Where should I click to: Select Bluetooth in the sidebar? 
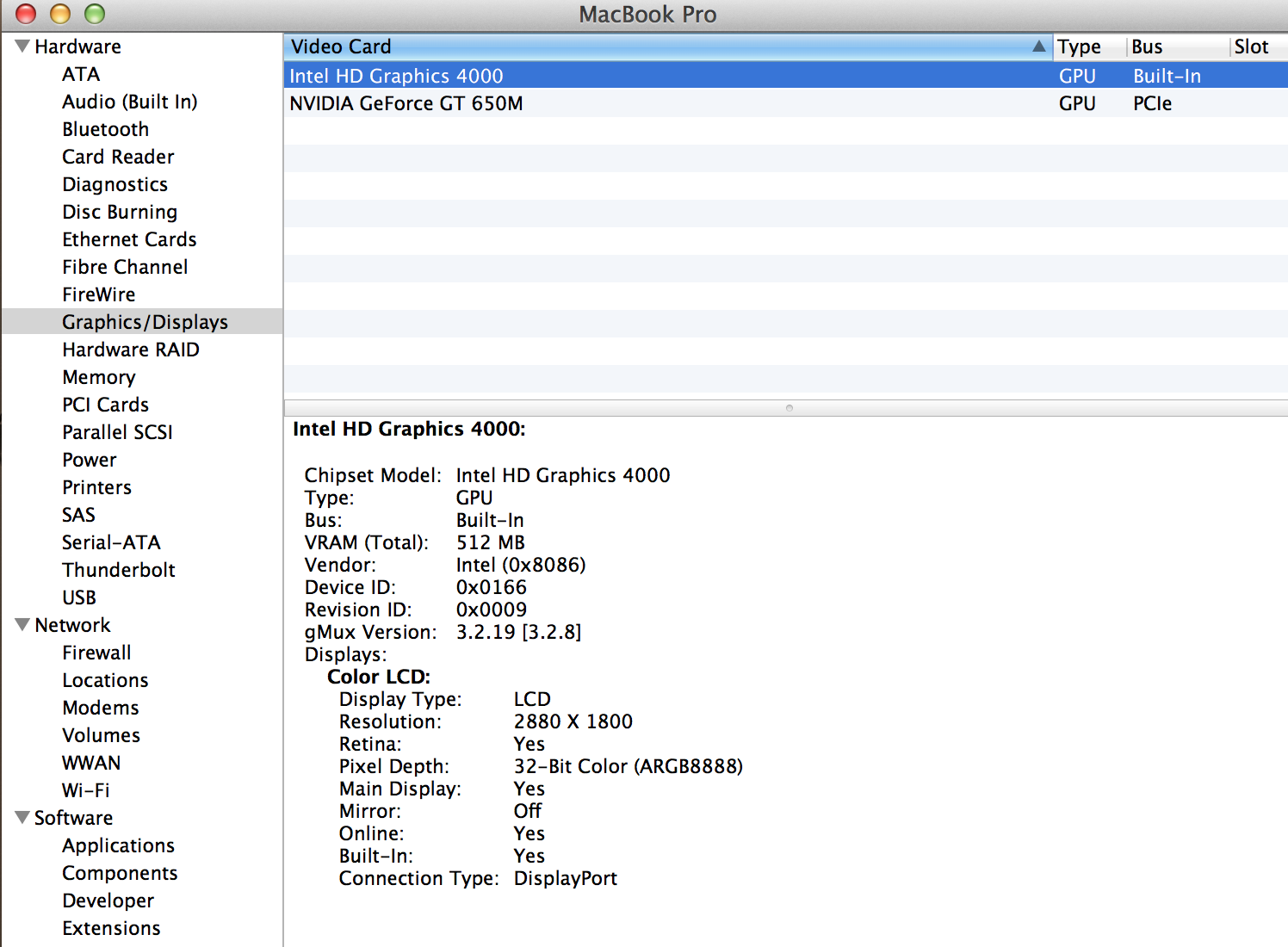106,129
